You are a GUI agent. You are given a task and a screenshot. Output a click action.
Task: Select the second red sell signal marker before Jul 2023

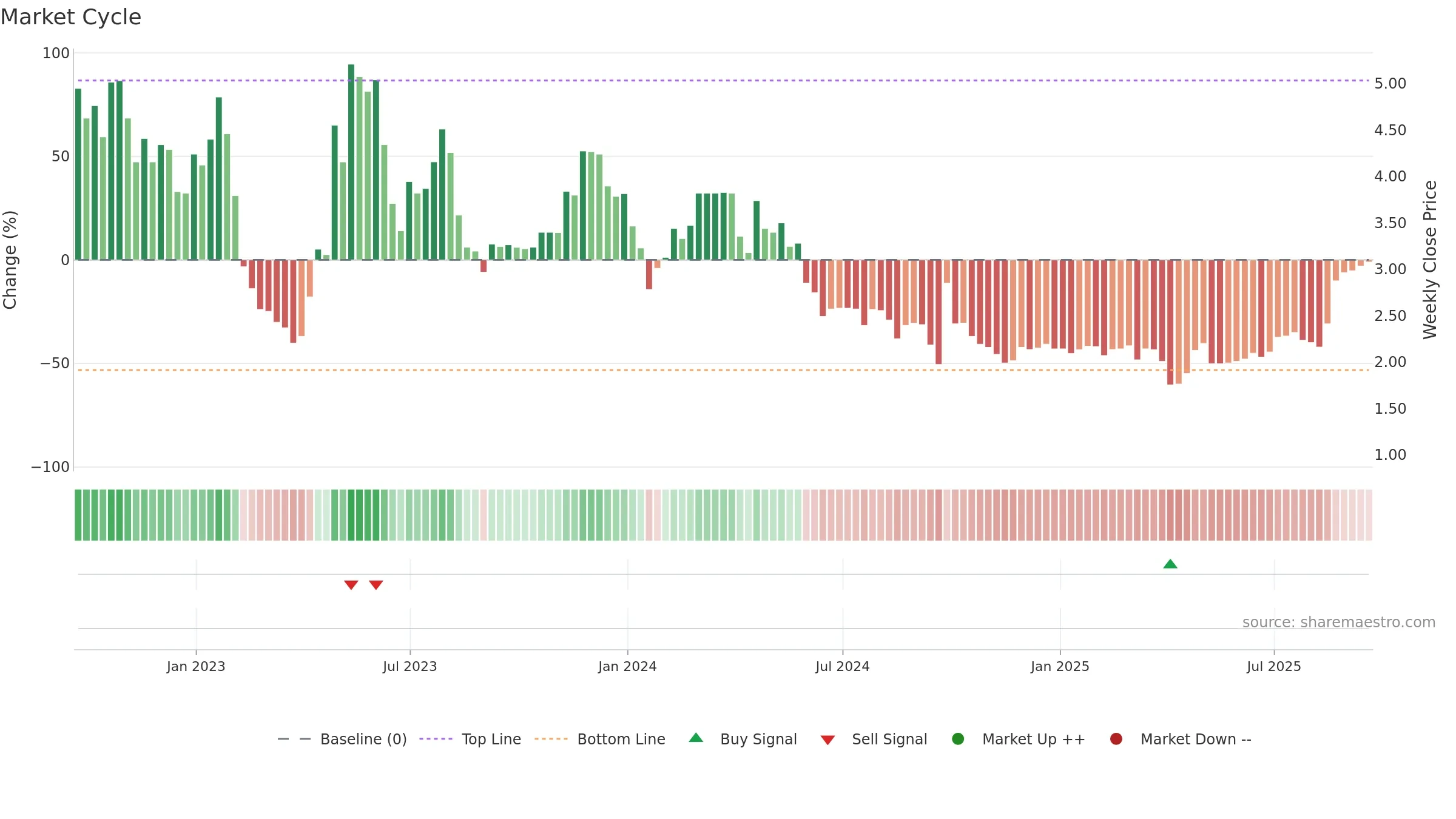coord(376,585)
